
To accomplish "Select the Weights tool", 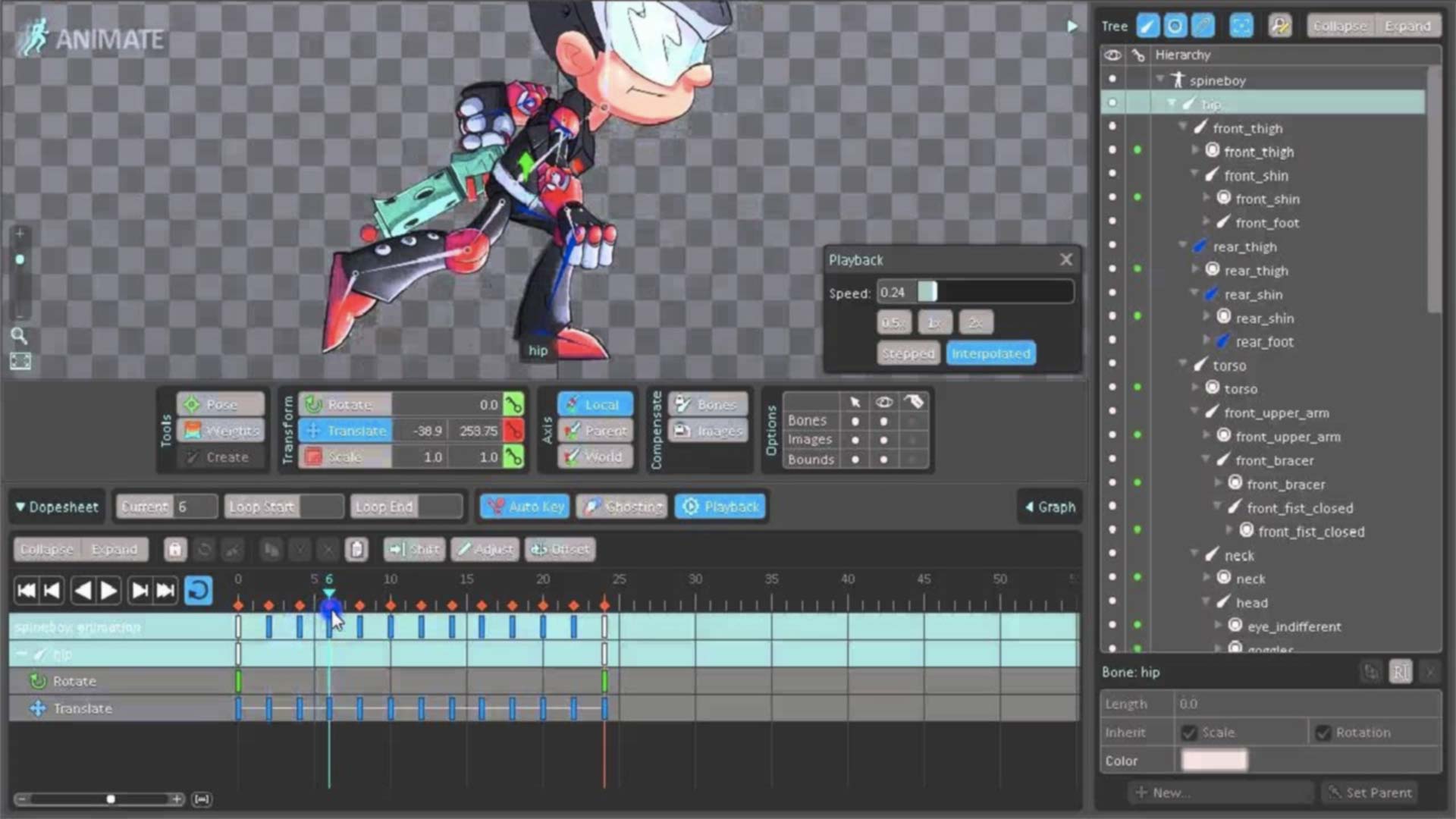I will (221, 431).
